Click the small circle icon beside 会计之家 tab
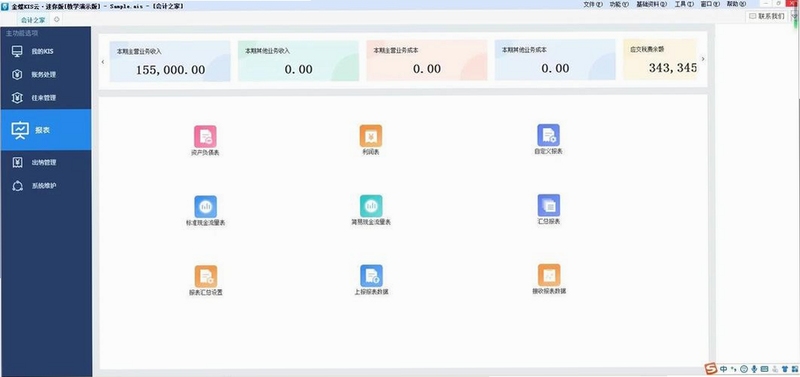800x377 pixels. click(x=57, y=19)
